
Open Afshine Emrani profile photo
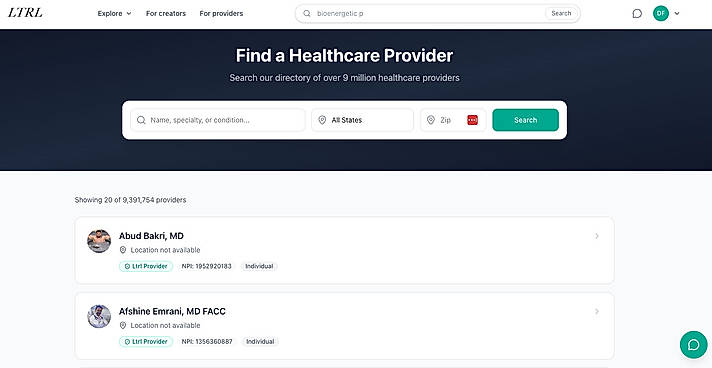pos(99,317)
